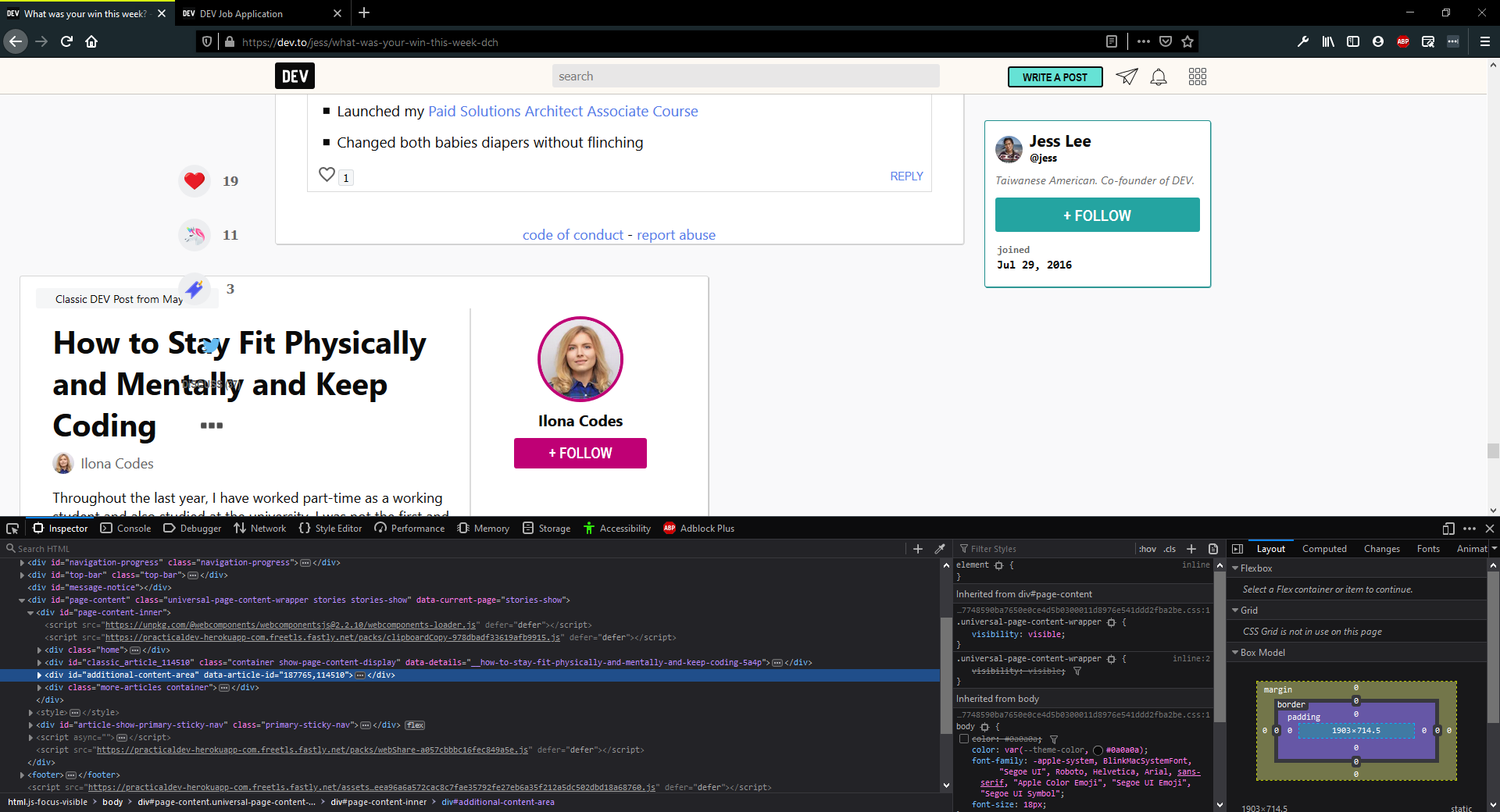This screenshot has height=812, width=1500.
Task: Click the unicorn reaction with 11 count
Action: click(195, 234)
